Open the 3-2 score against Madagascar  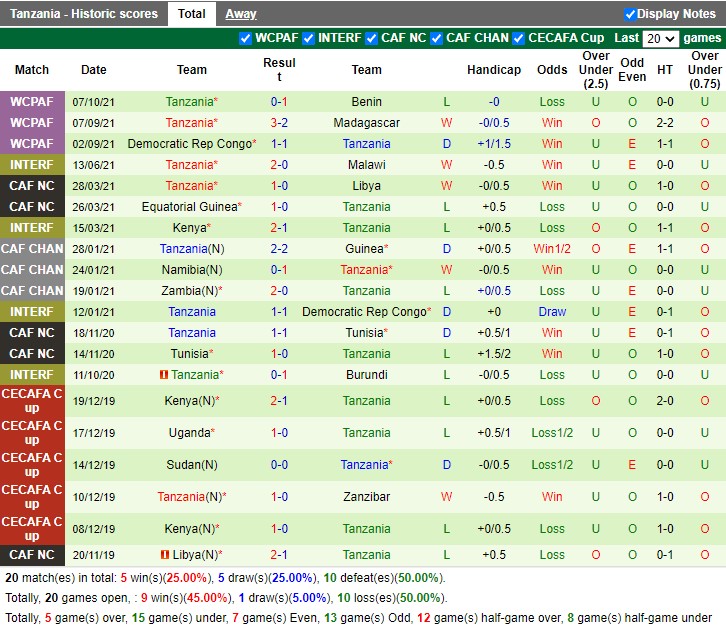[x=279, y=123]
